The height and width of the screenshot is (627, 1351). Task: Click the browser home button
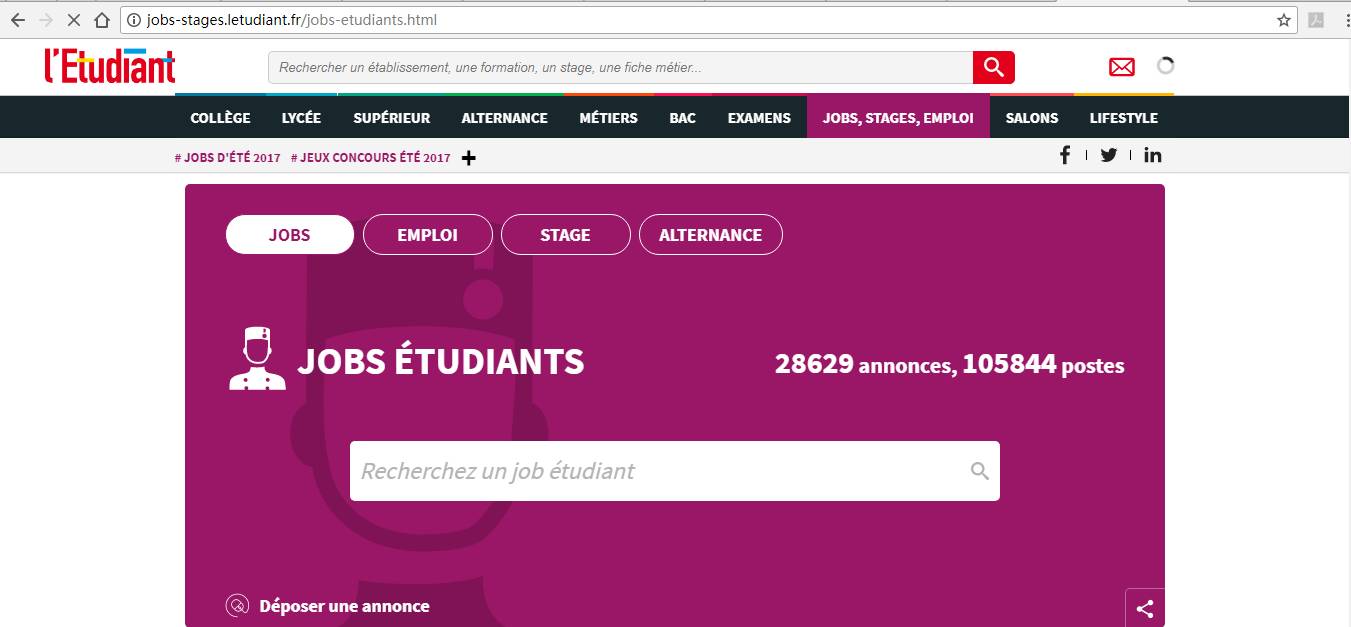tap(101, 20)
